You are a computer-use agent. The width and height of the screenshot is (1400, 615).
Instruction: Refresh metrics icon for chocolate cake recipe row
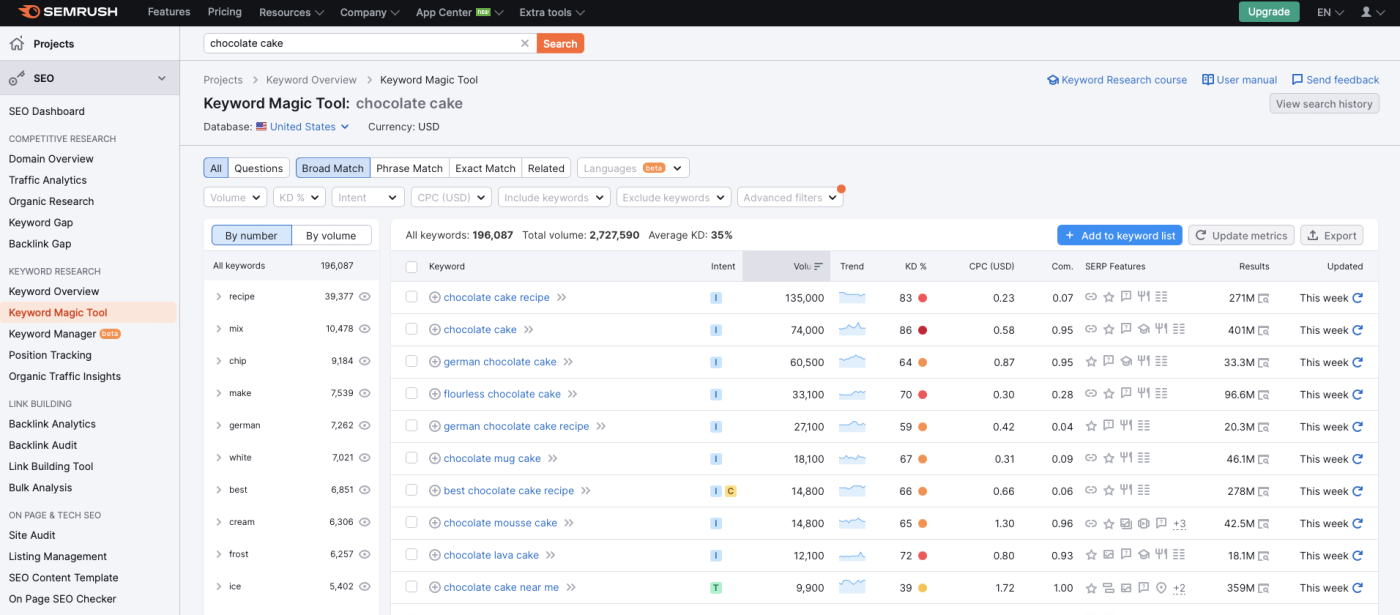click(x=1357, y=298)
